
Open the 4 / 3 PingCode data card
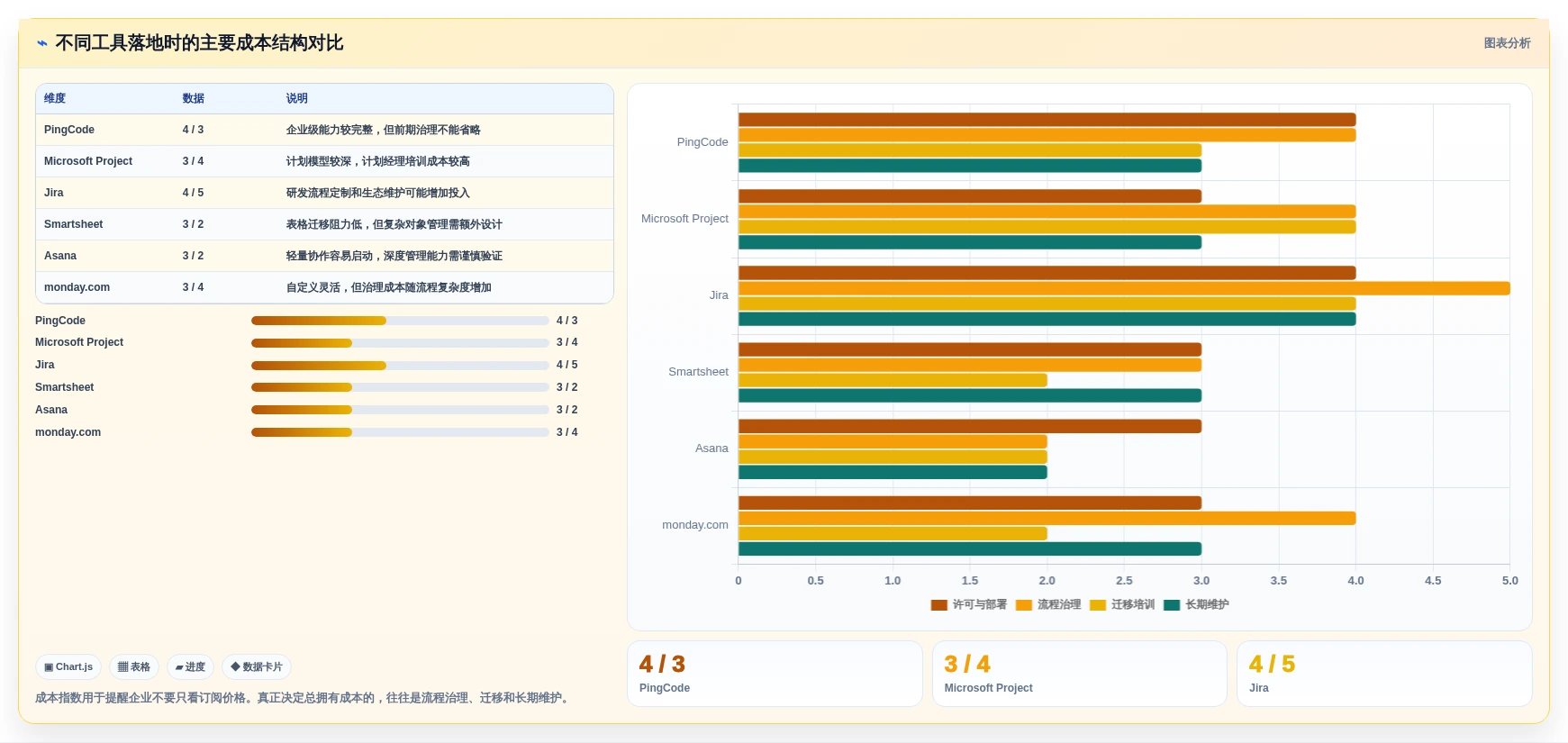pyautogui.click(x=775, y=674)
